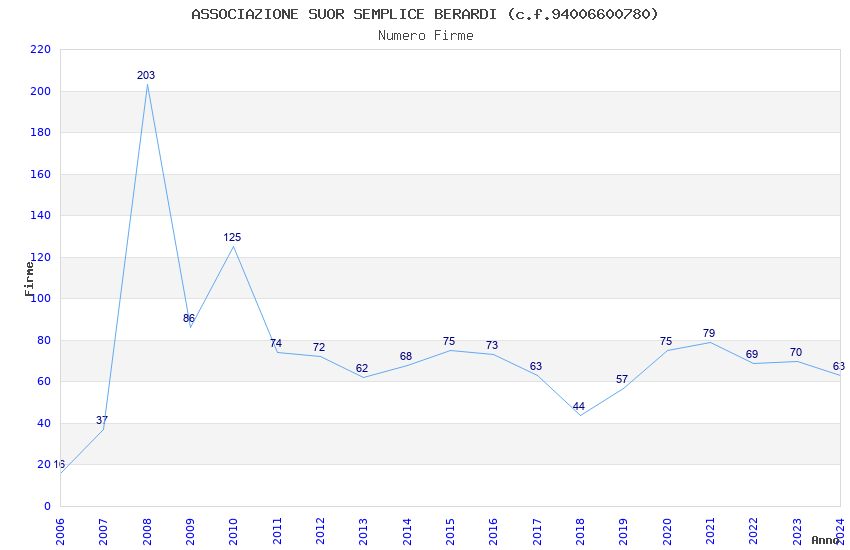Viewport: 850px width, 550px height.
Task: Click x-axis year label 2023
Action: (797, 531)
